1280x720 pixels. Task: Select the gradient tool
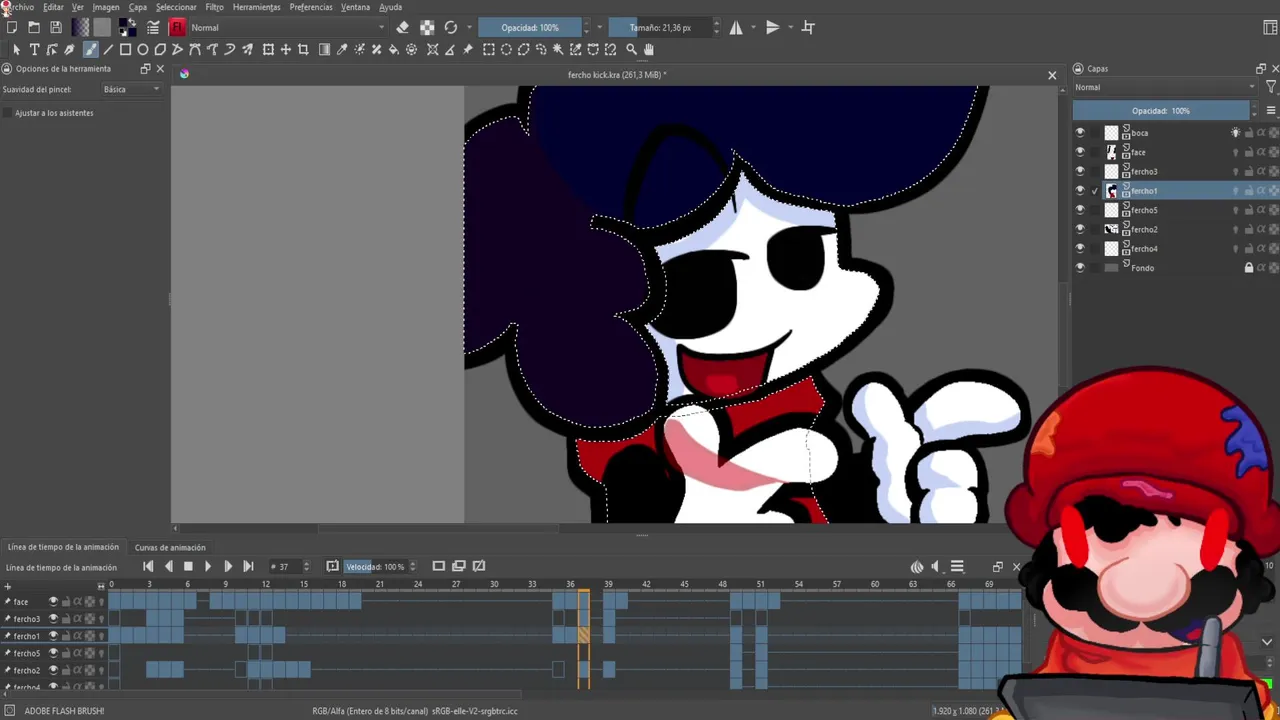tap(324, 49)
